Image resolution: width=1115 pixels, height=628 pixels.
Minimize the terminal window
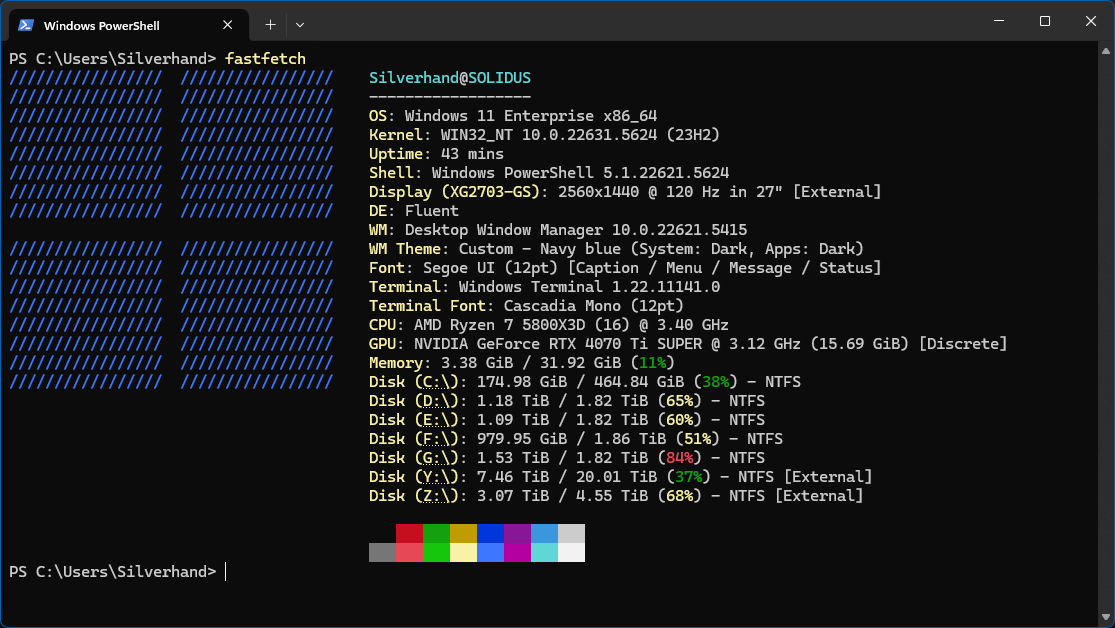point(999,21)
